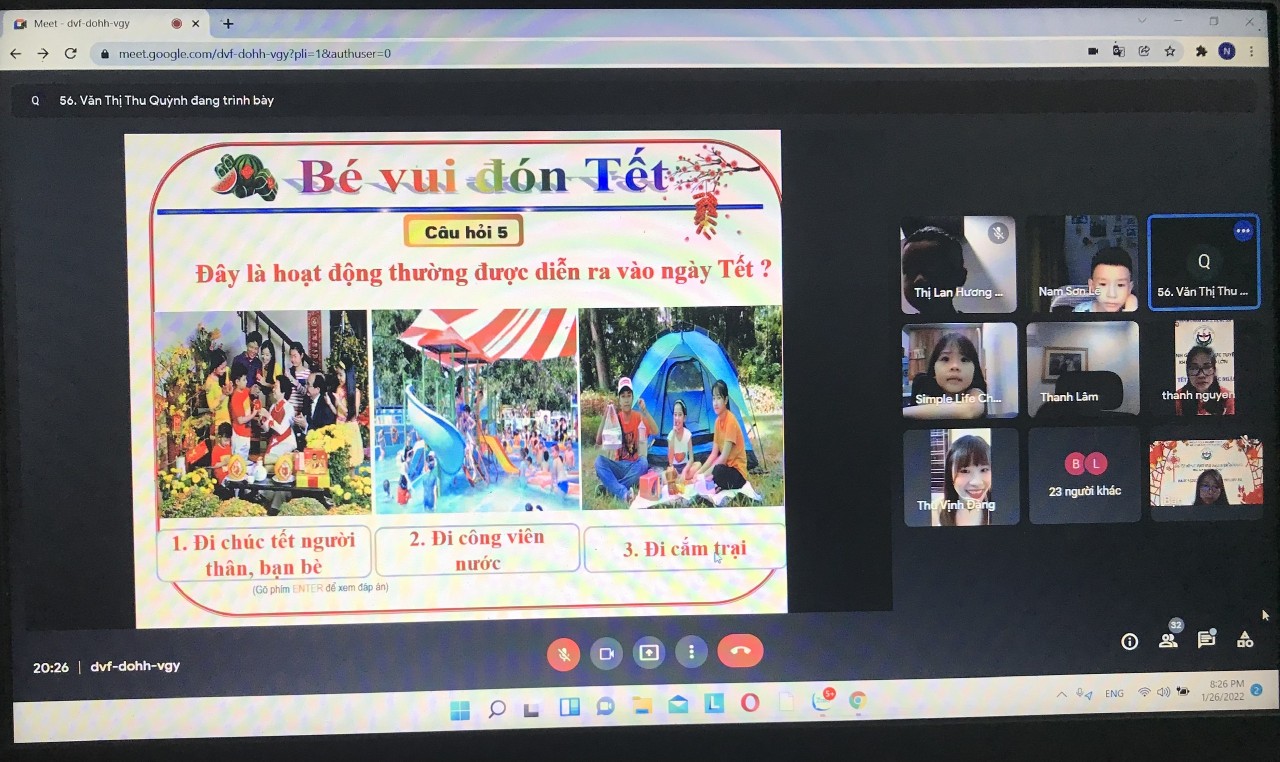Toggle the camera button in Meet
Screen dimensions: 1280x762
tap(606, 653)
